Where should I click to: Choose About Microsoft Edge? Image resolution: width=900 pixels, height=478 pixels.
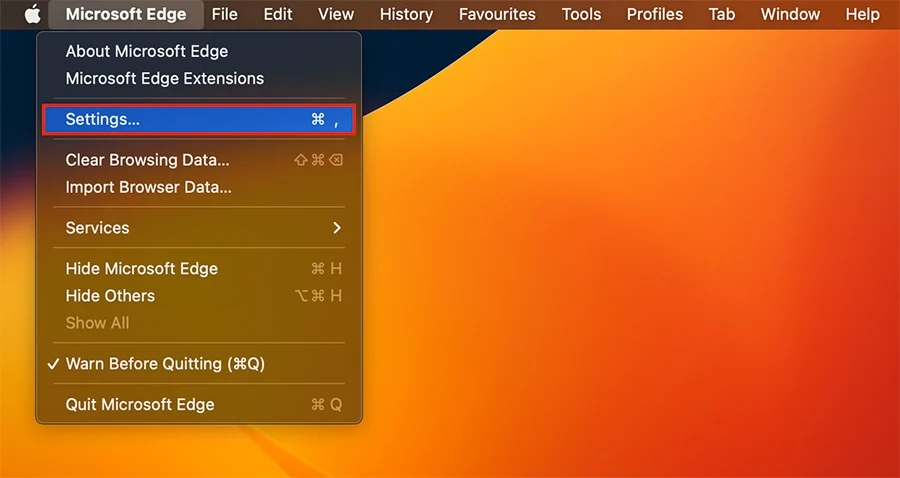(x=199, y=51)
